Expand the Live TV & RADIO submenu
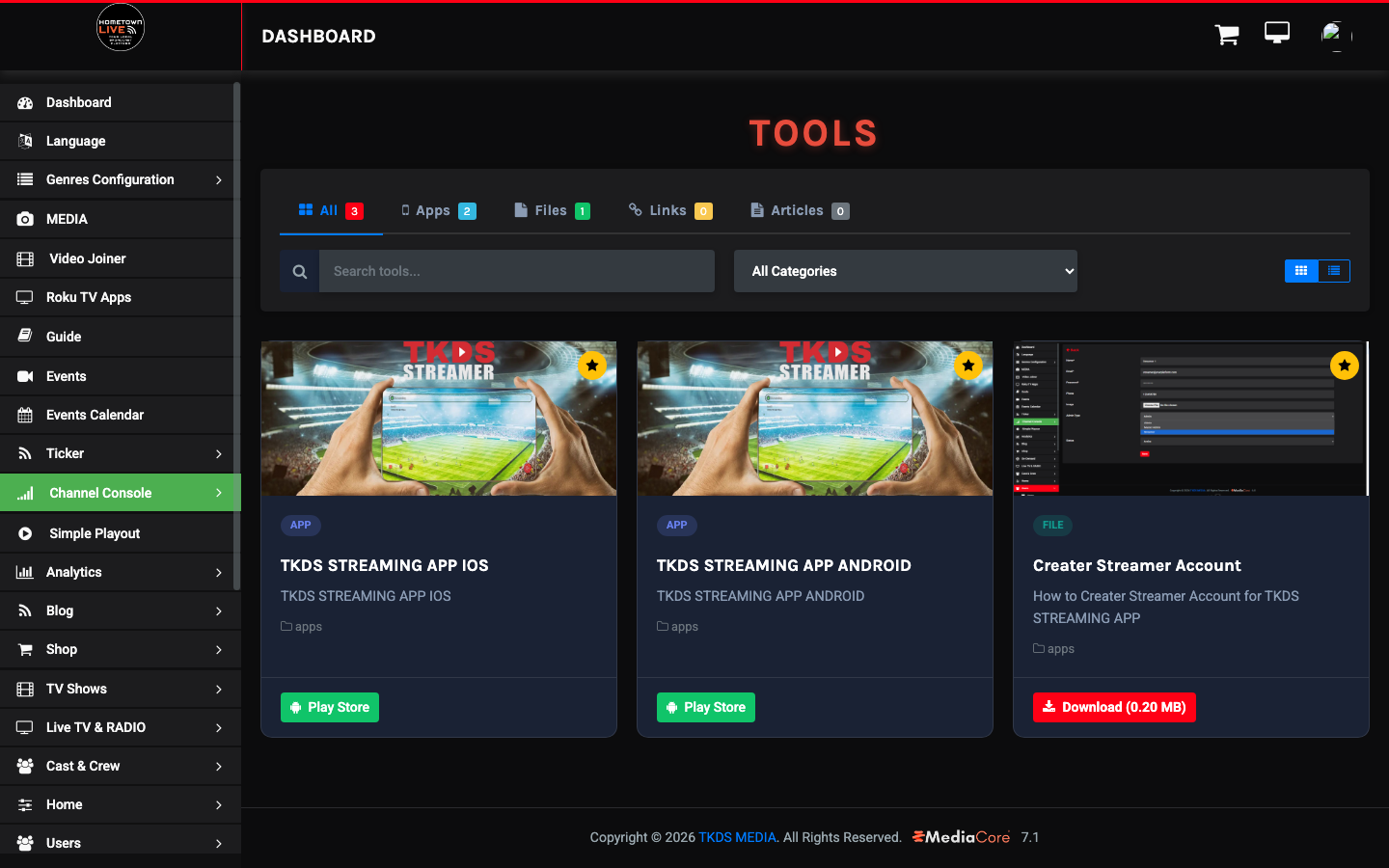 (219, 727)
